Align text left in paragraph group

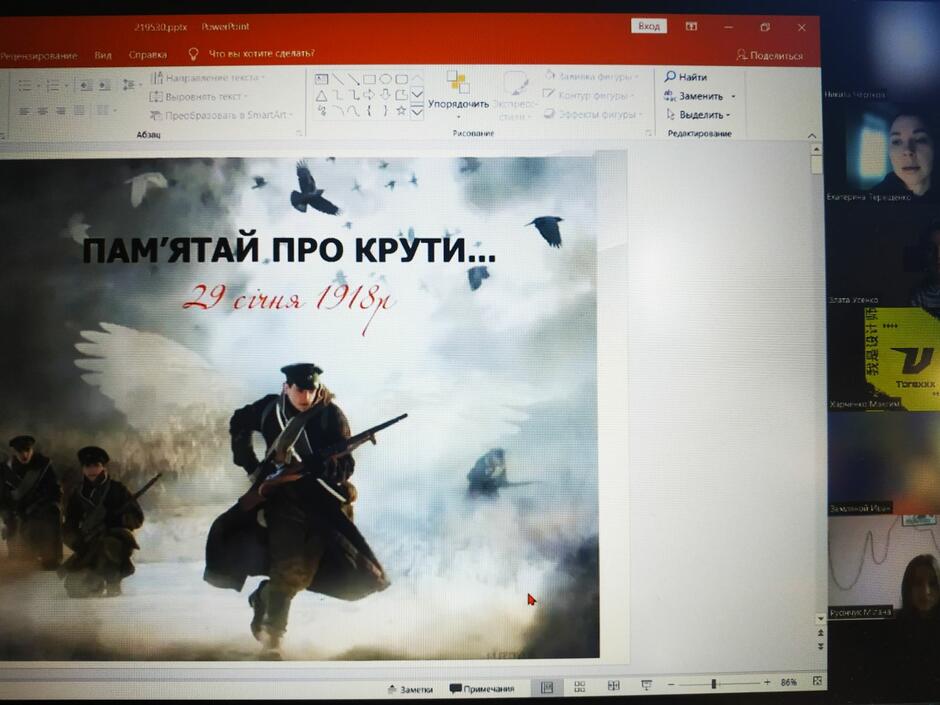point(25,111)
